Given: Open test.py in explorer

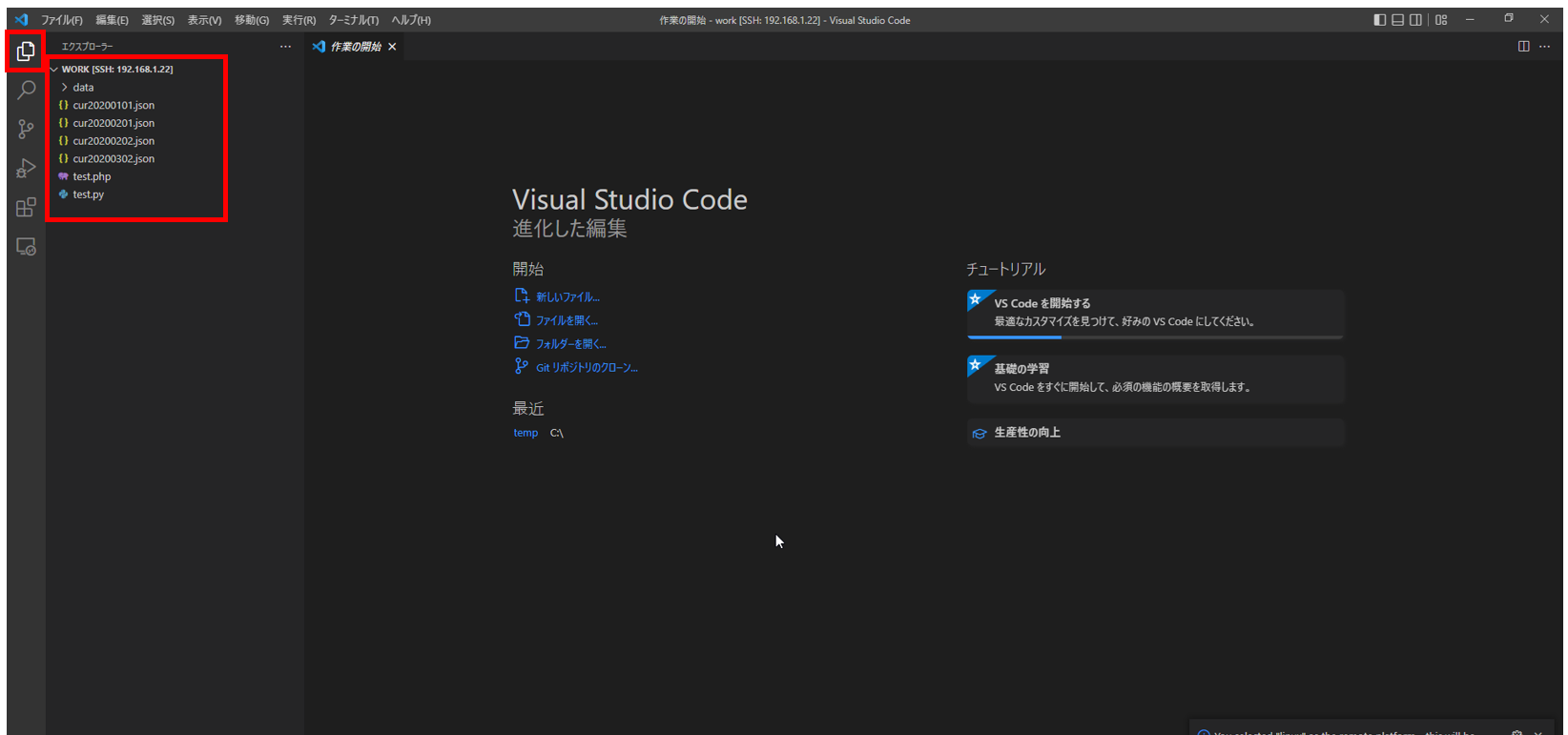Looking at the screenshot, I should pos(88,194).
